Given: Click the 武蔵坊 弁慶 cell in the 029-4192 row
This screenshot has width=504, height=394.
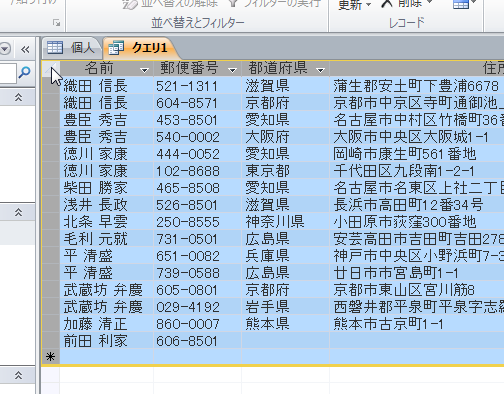Looking at the screenshot, I should 107,307.
